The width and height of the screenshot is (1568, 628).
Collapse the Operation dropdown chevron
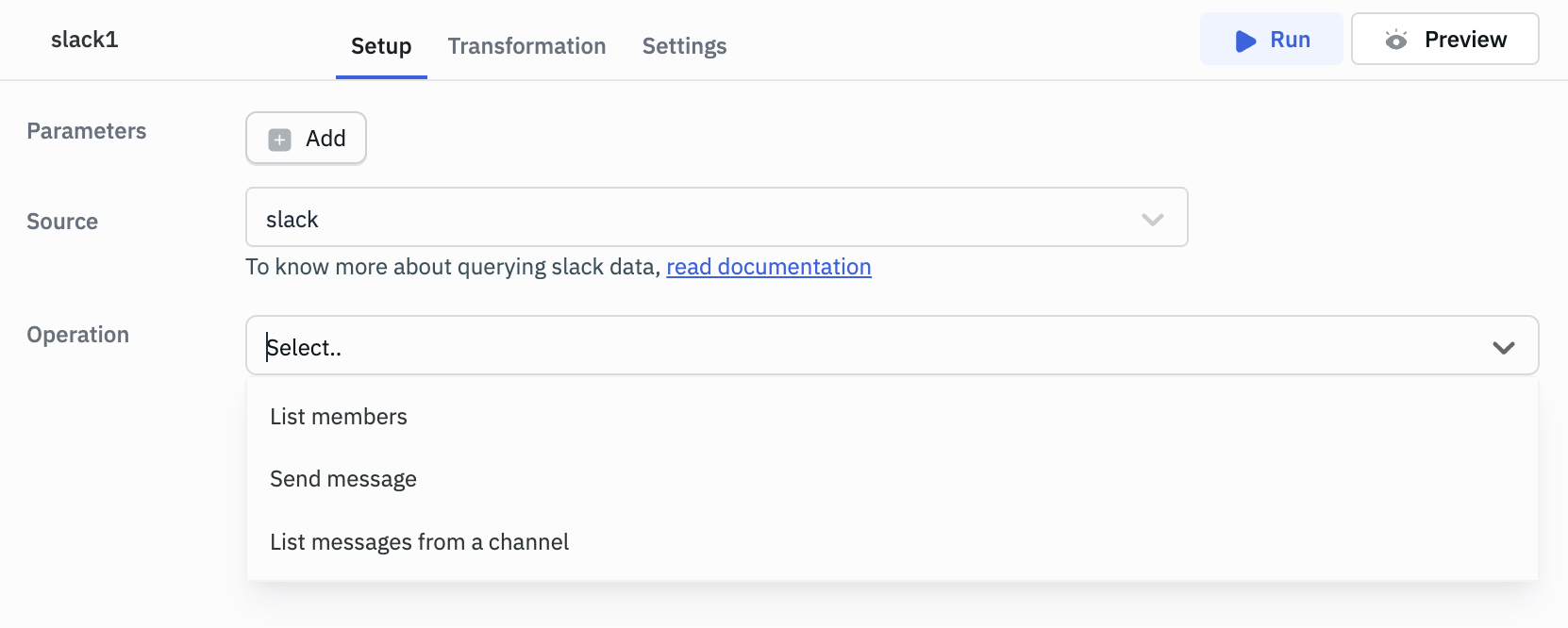1503,347
